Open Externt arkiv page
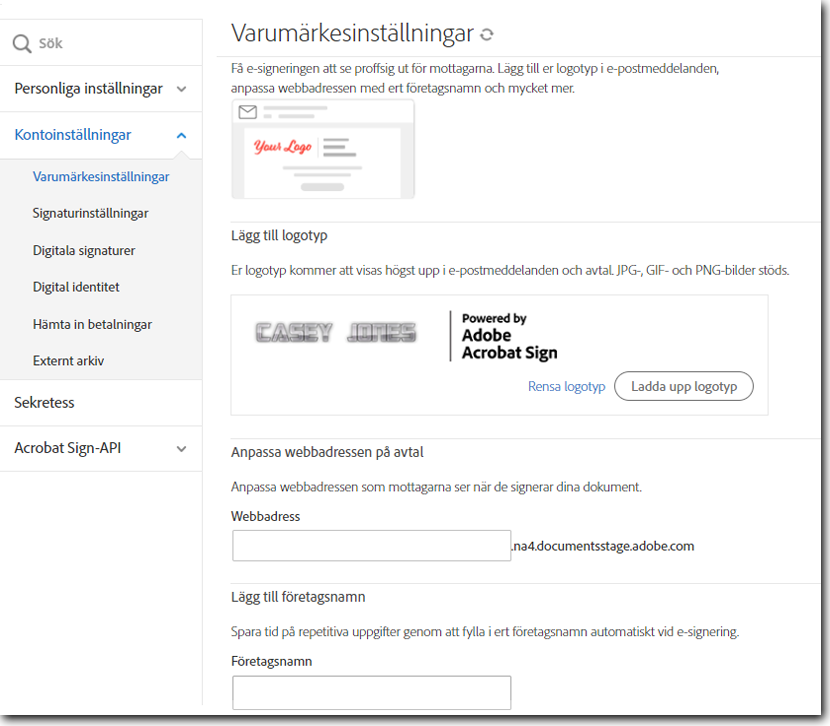830x726 pixels. pyautogui.click(x=68, y=361)
